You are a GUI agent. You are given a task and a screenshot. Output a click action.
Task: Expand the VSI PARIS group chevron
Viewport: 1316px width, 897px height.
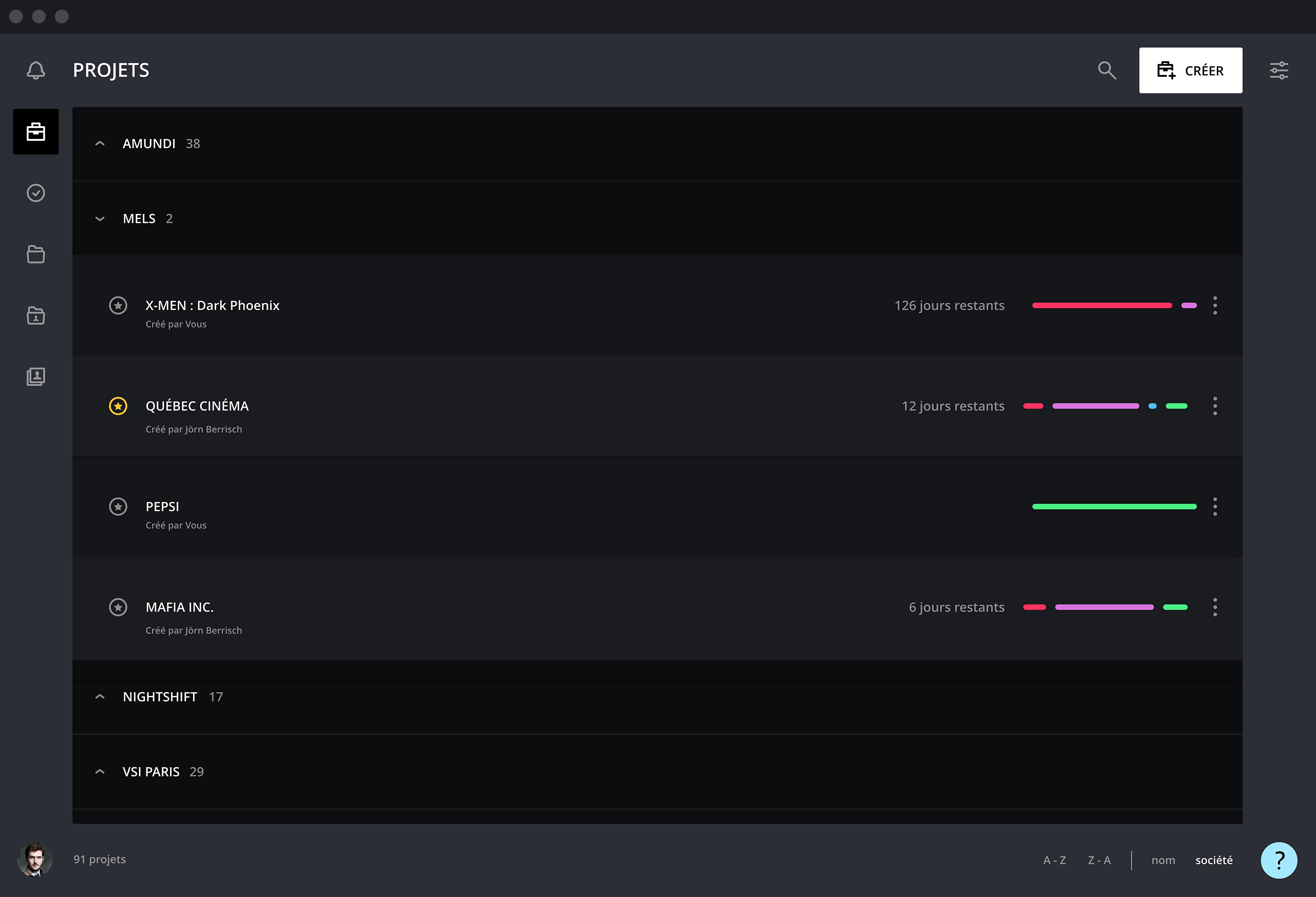pyautogui.click(x=100, y=772)
